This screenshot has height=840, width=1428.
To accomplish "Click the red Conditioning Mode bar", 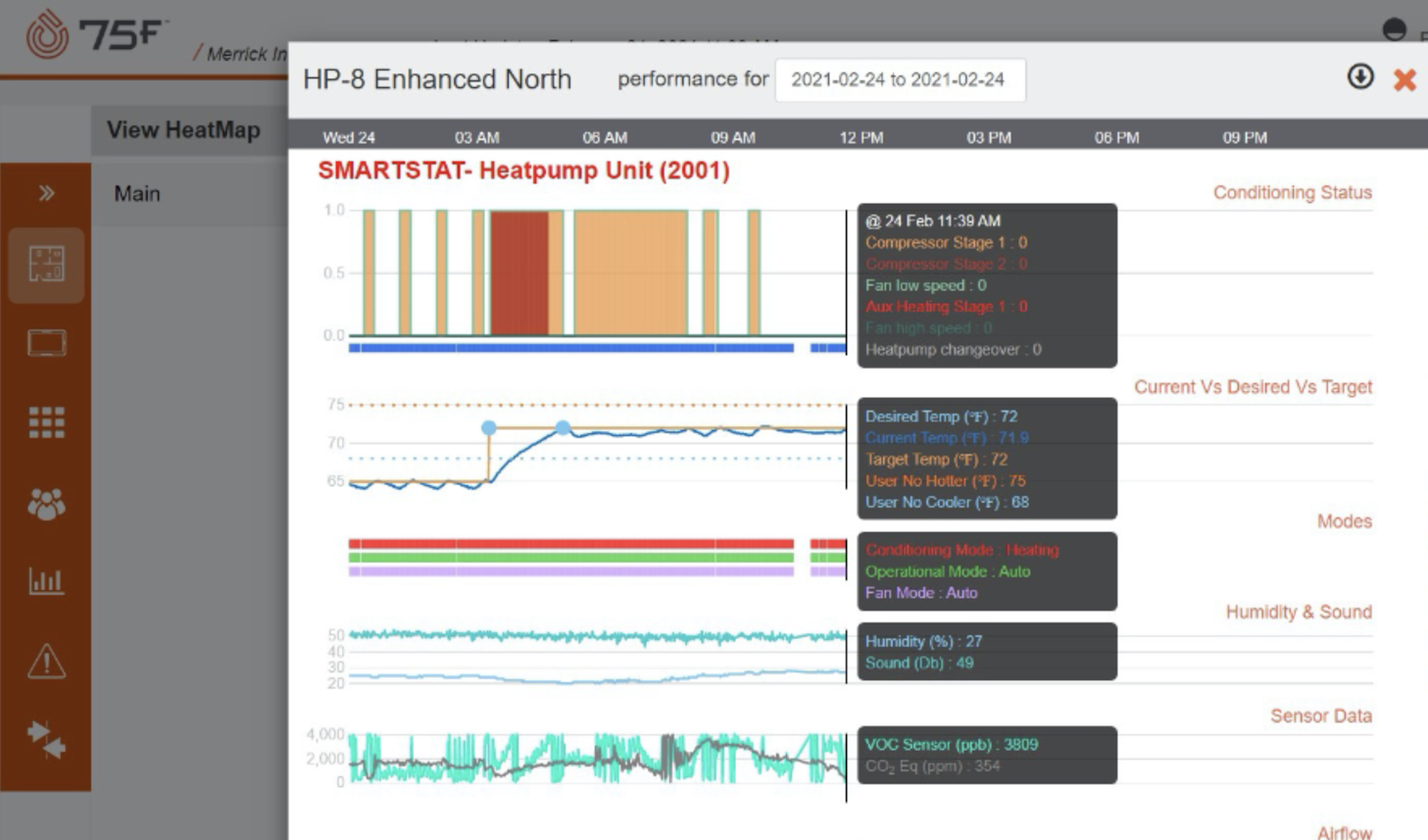I will [x=570, y=544].
